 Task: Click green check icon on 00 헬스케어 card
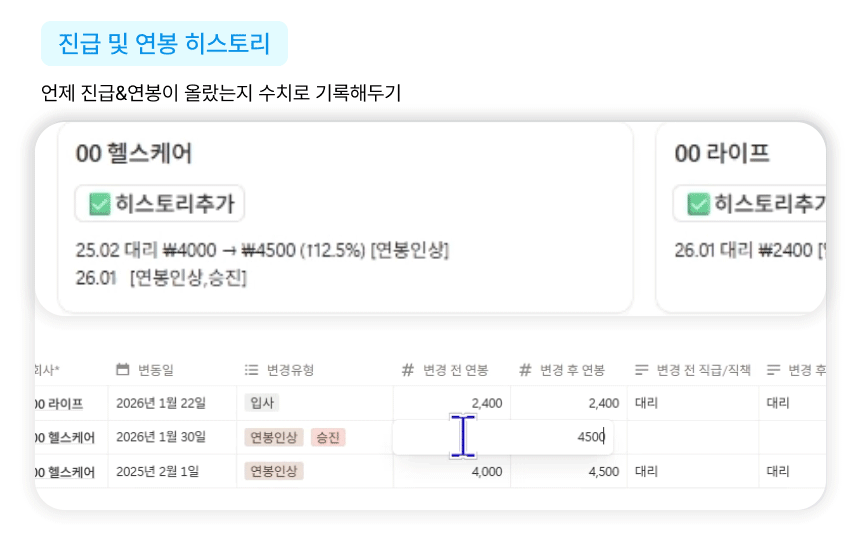tap(99, 204)
